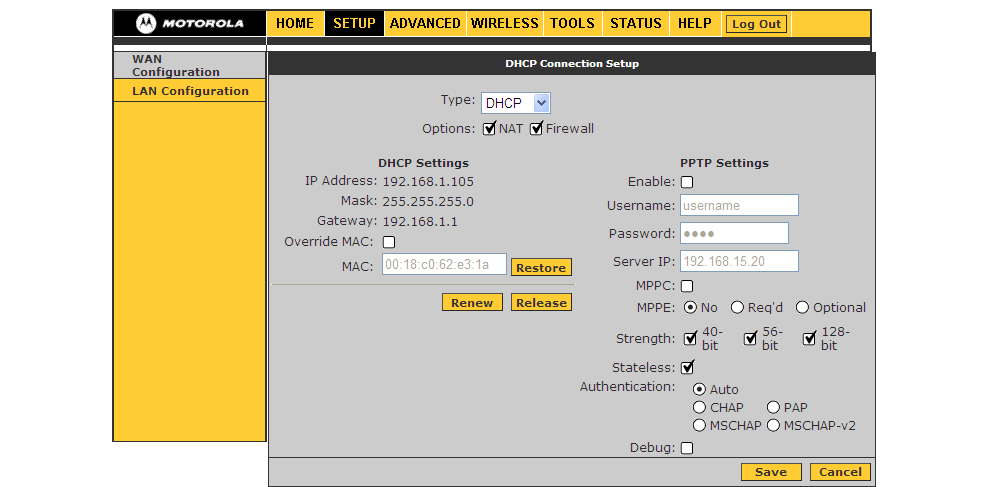Switch to the WIRELESS tab

(x=504, y=23)
